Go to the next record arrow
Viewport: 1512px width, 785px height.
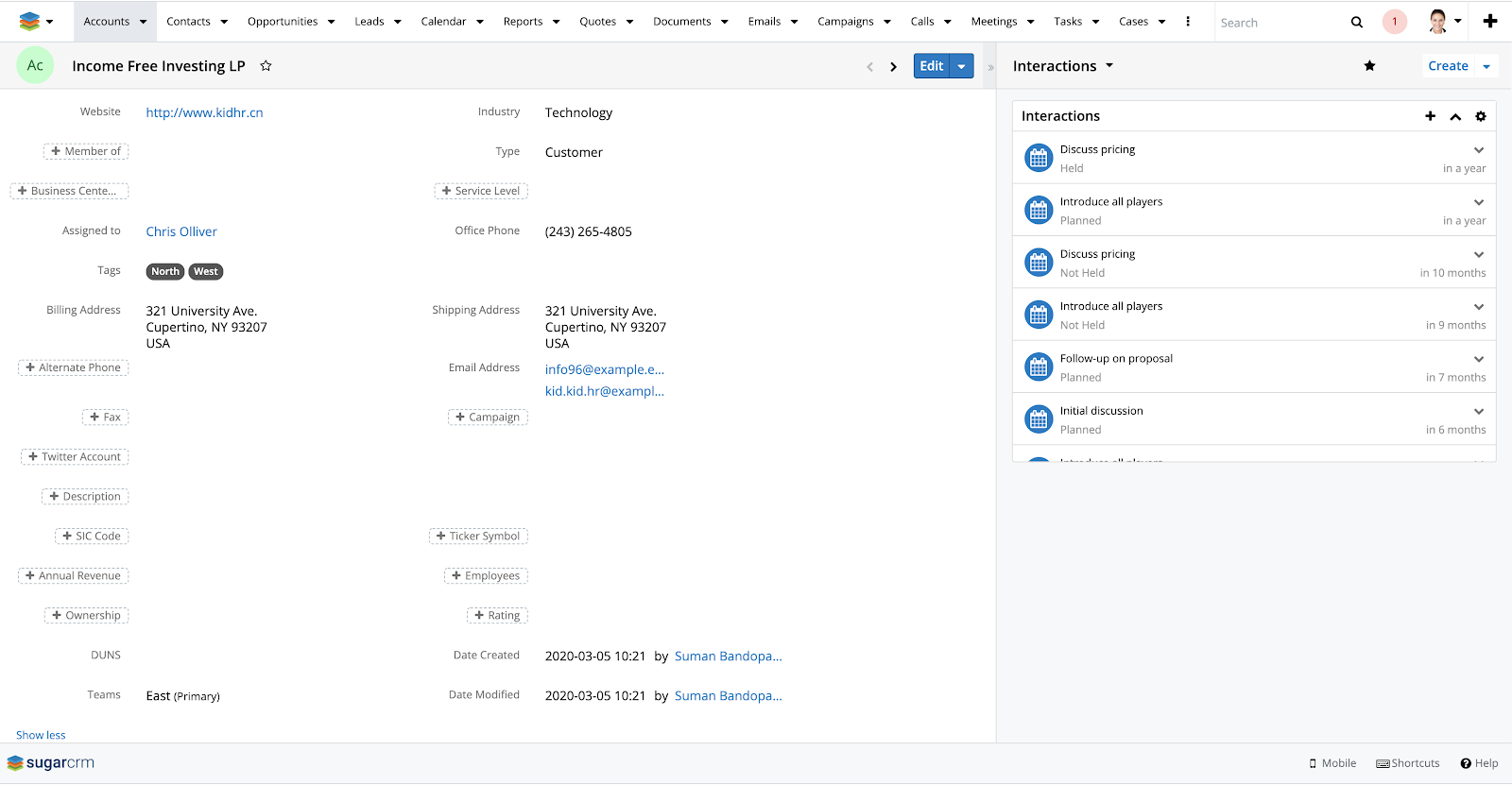click(893, 67)
